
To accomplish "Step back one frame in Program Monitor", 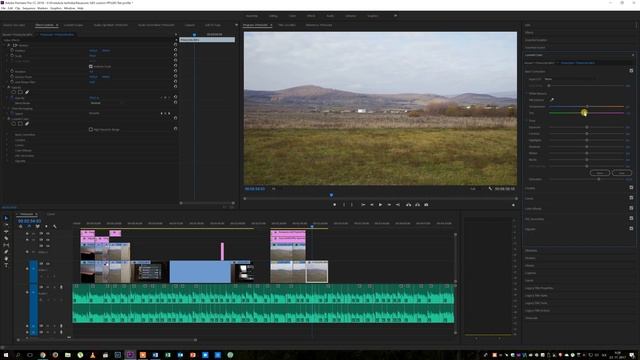I will tap(371, 204).
